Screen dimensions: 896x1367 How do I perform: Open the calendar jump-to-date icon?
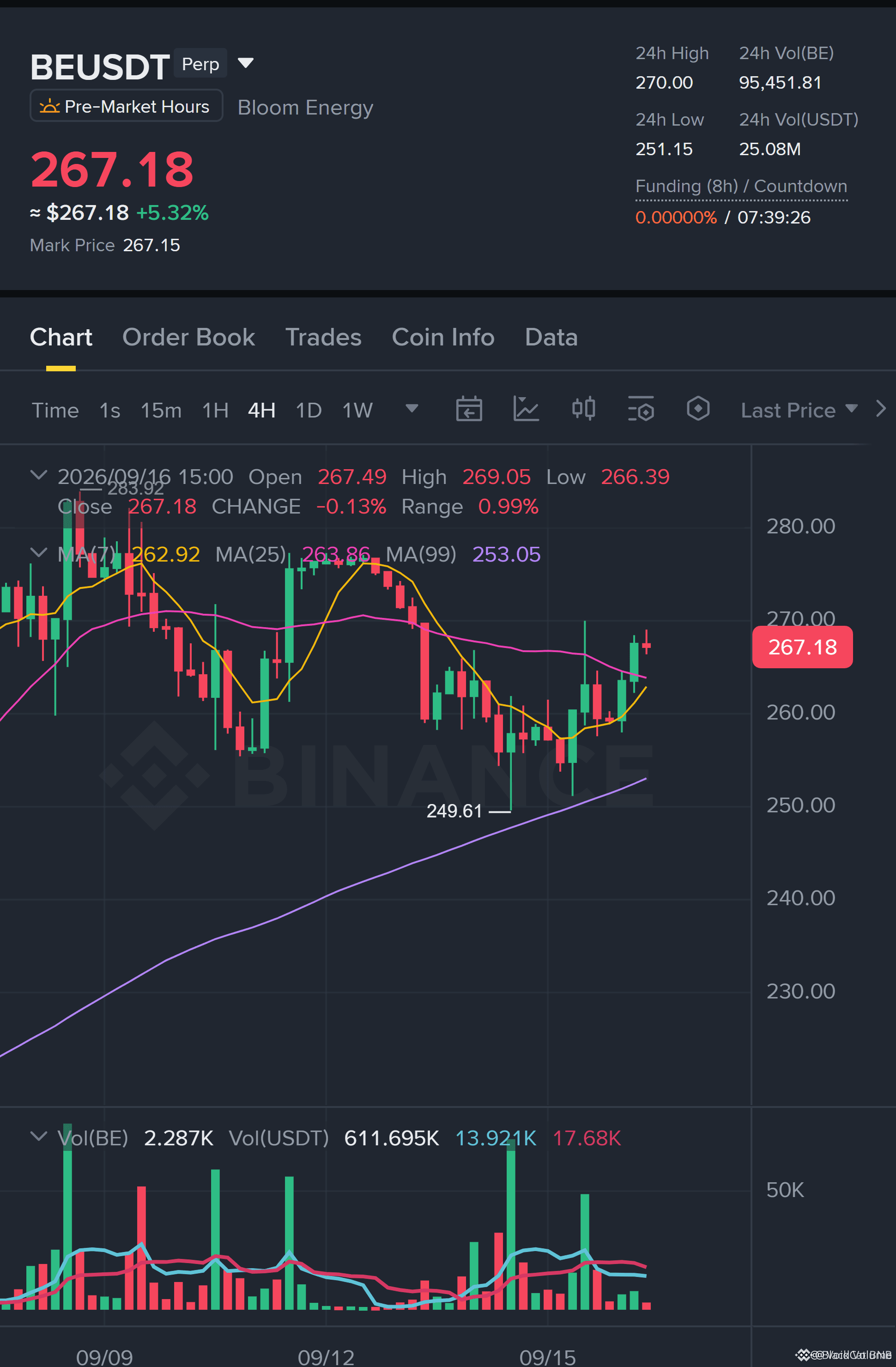click(469, 410)
